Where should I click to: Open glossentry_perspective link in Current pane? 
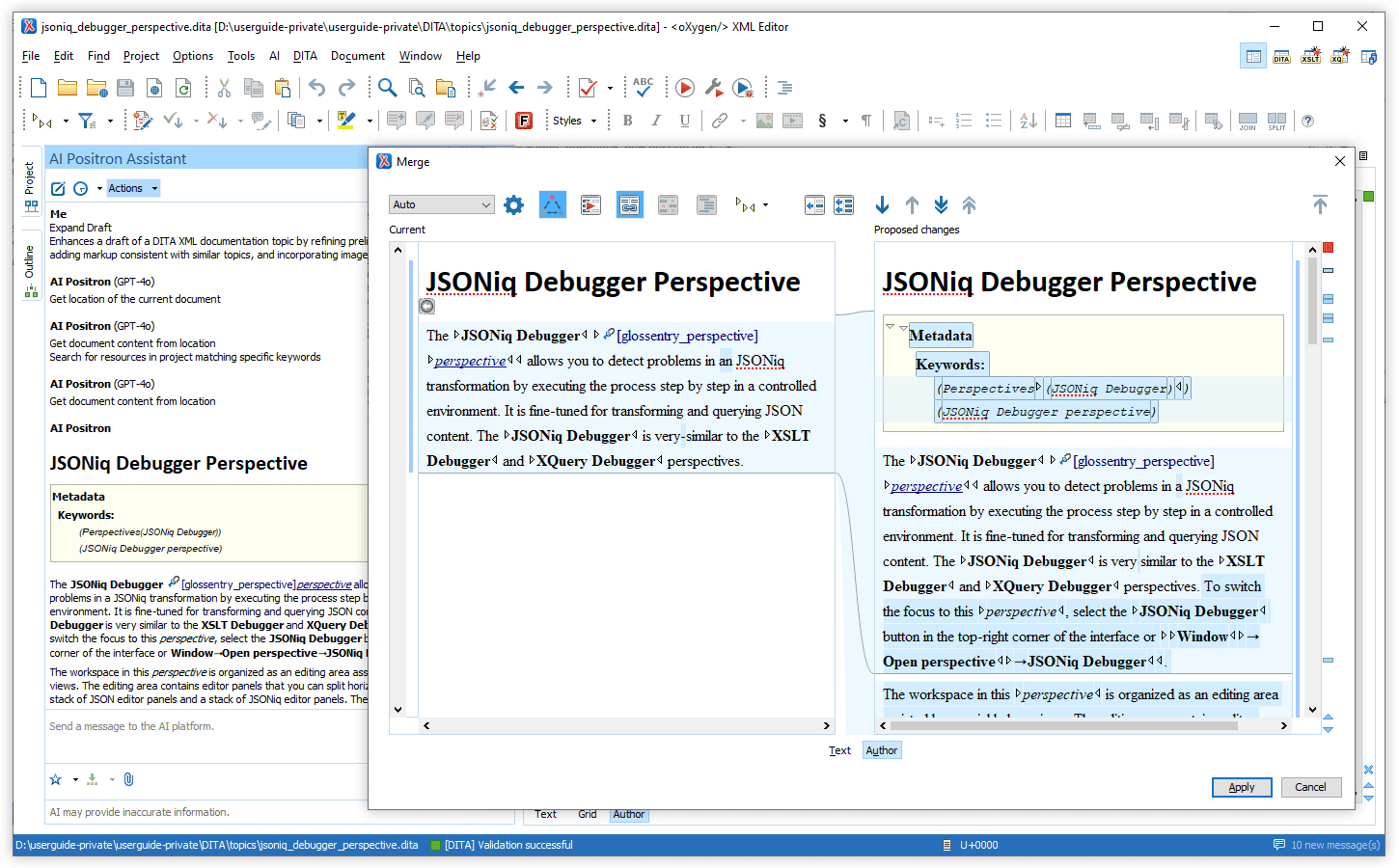coord(687,336)
